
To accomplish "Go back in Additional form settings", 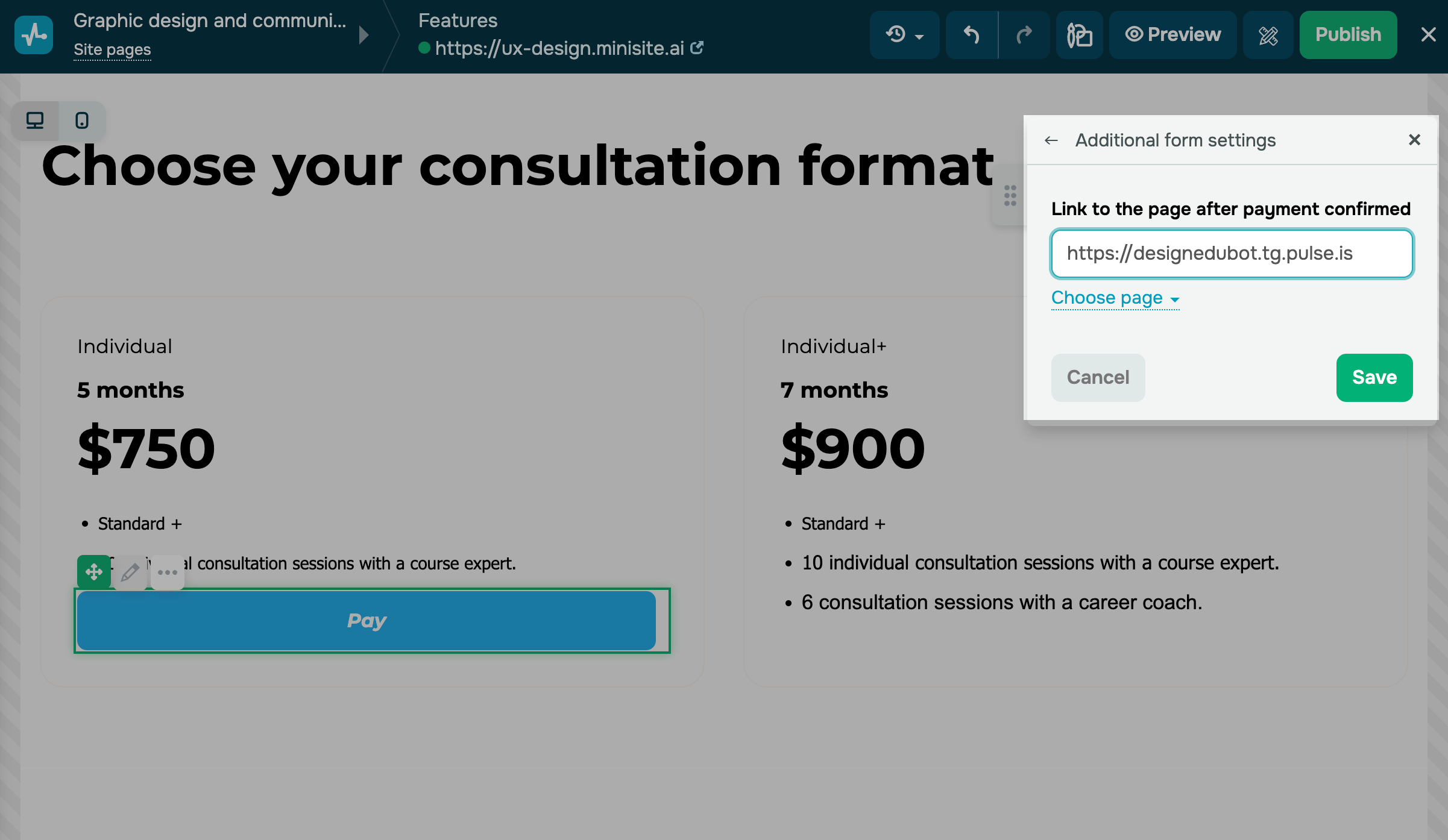I will 1051,140.
